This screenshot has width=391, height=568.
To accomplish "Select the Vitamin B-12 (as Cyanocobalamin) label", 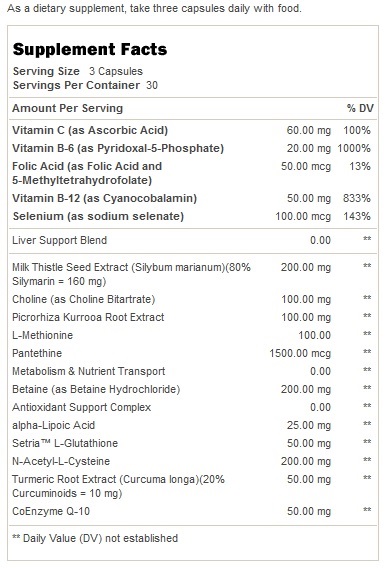I will click(x=104, y=198).
